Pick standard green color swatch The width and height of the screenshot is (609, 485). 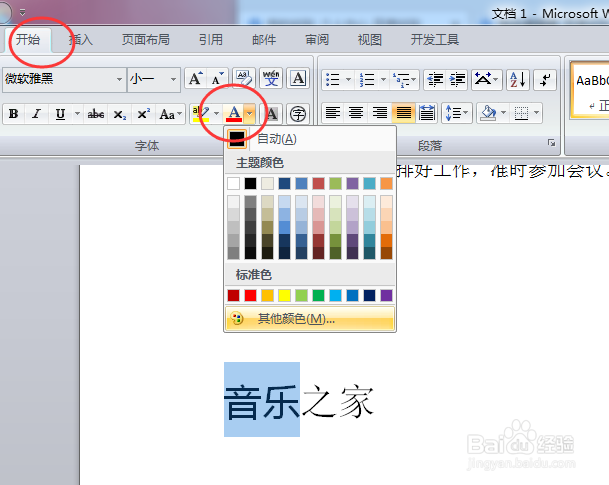[x=318, y=296]
